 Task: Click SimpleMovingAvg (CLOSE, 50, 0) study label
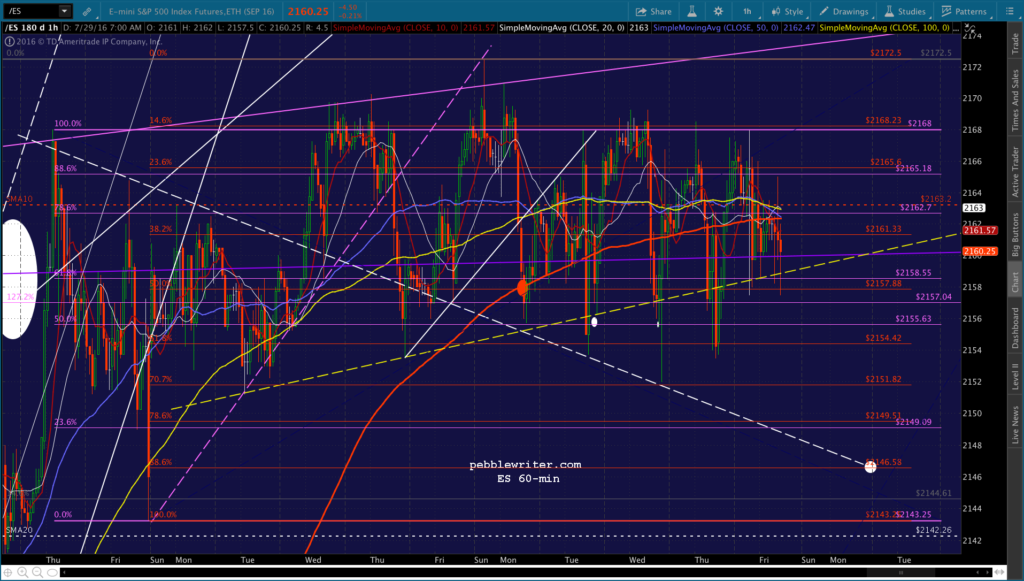[x=716, y=28]
